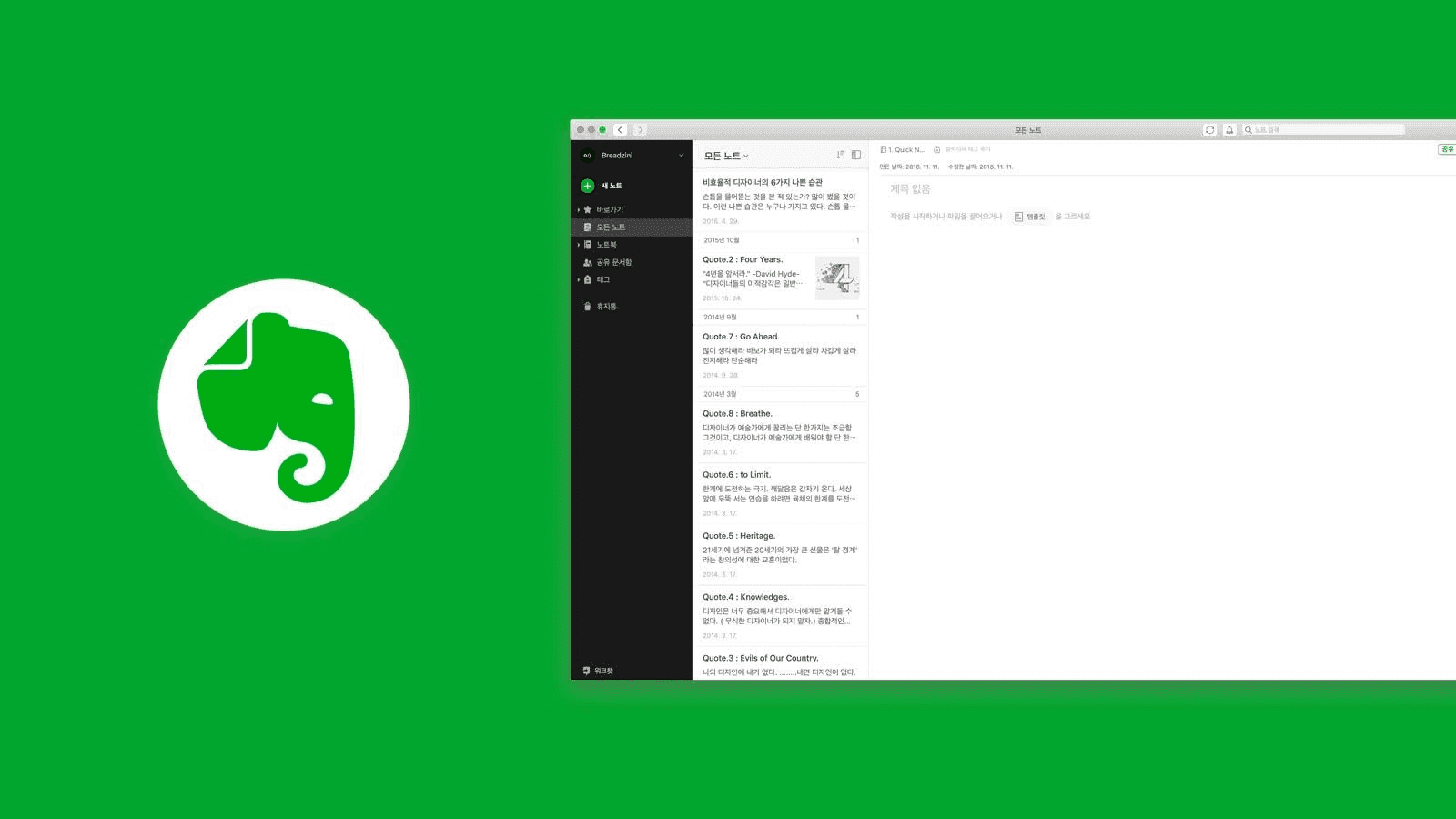This screenshot has width=1456, height=819.
Task: Go back with the left arrow button
Action: tap(620, 130)
